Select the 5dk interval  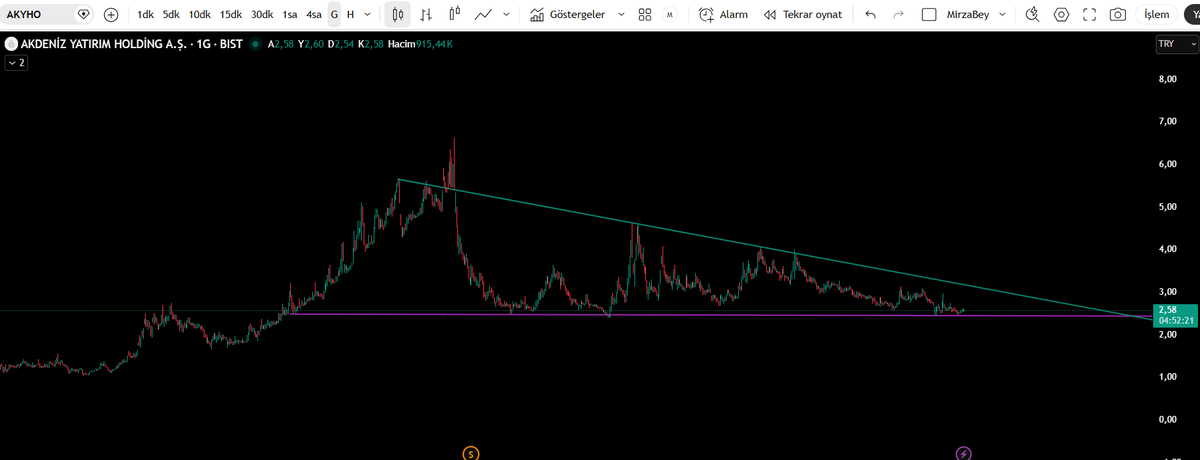point(172,15)
